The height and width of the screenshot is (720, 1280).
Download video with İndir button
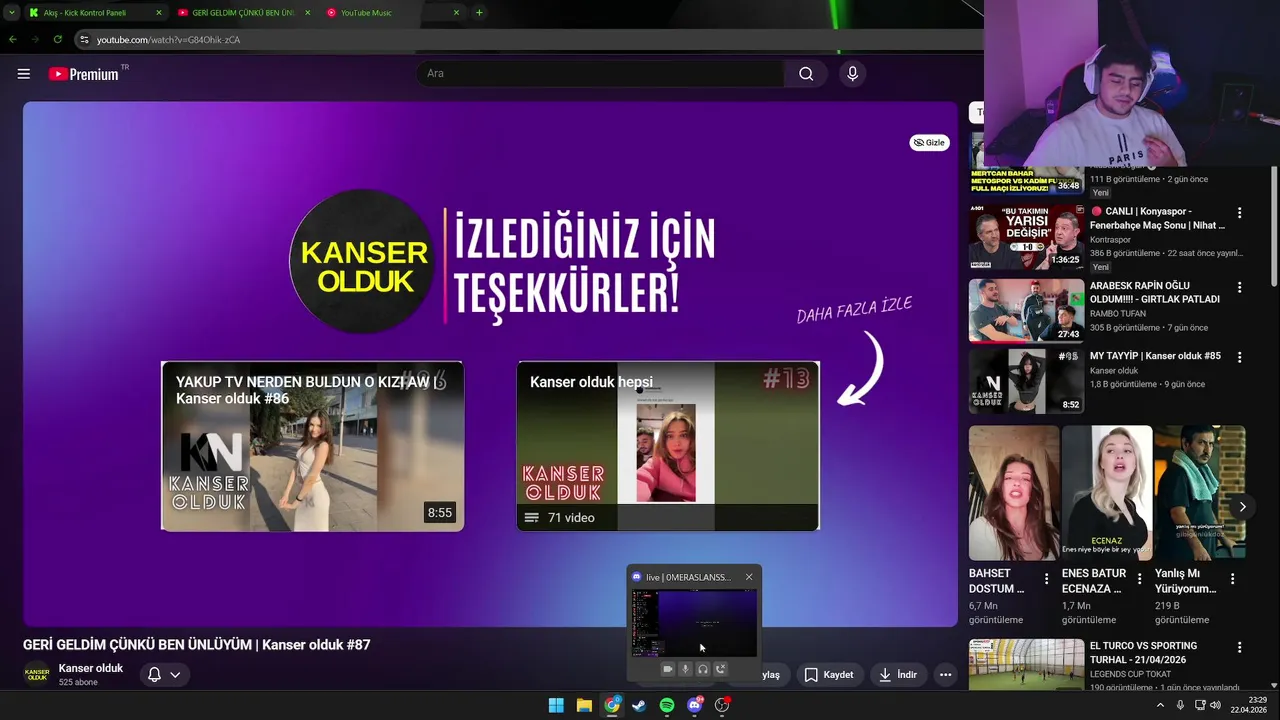898,675
